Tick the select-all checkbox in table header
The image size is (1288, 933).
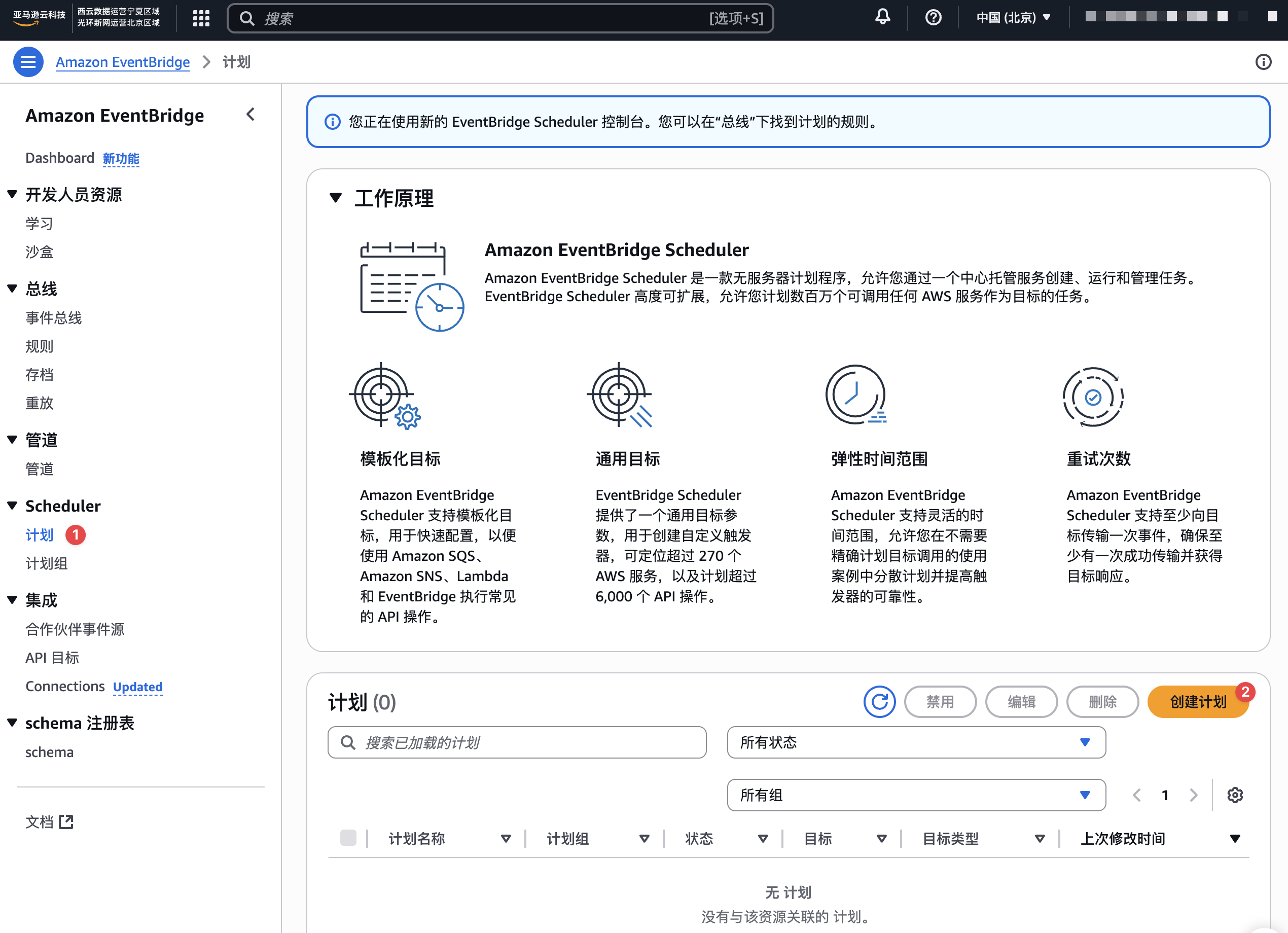[x=348, y=838]
